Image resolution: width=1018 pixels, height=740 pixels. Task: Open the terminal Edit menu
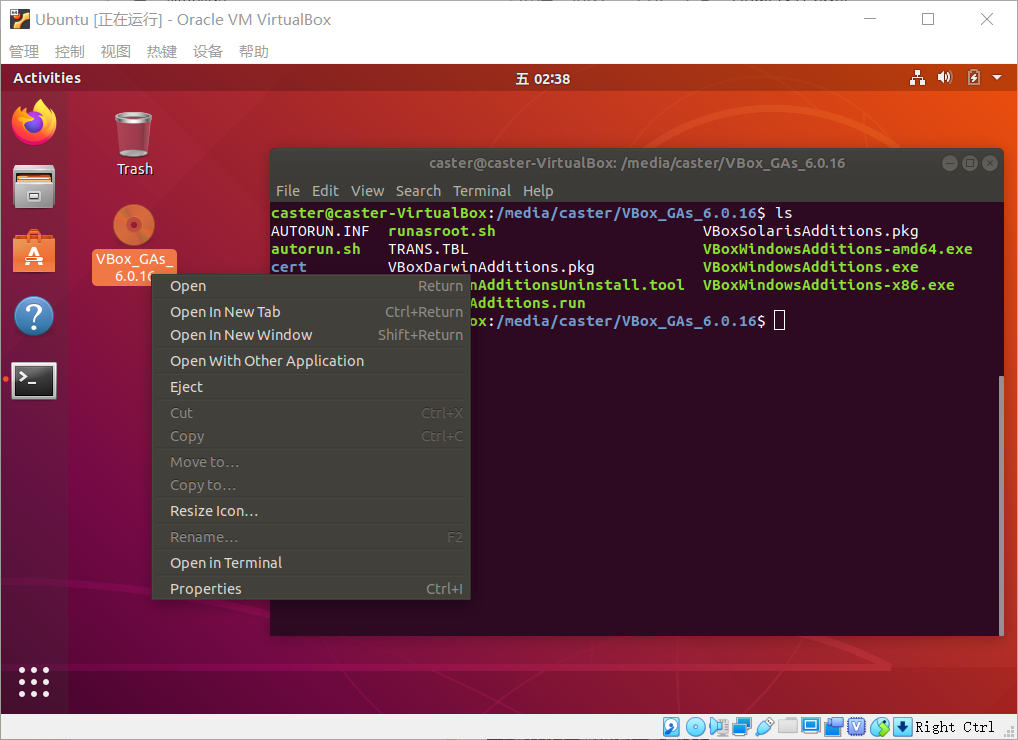coord(325,191)
